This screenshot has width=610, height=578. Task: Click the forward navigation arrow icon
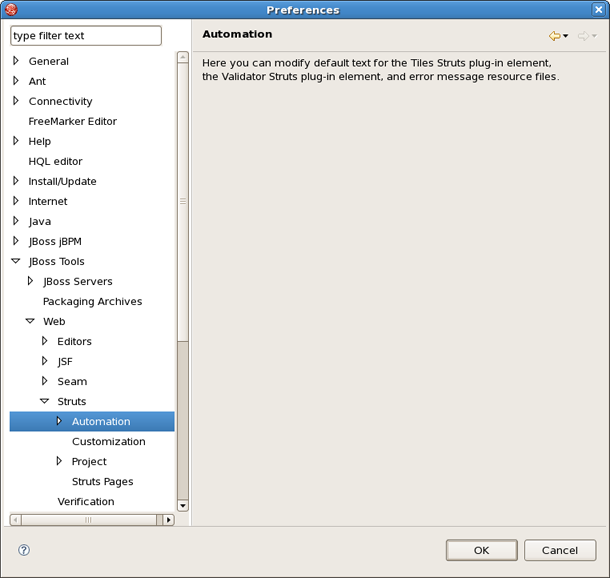(582, 36)
